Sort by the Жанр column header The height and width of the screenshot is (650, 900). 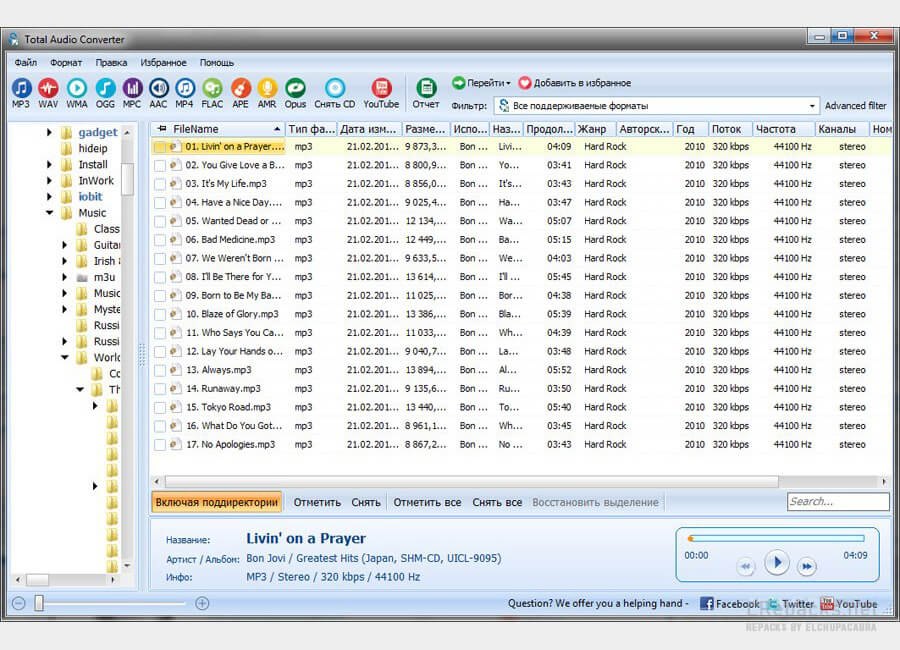[596, 129]
